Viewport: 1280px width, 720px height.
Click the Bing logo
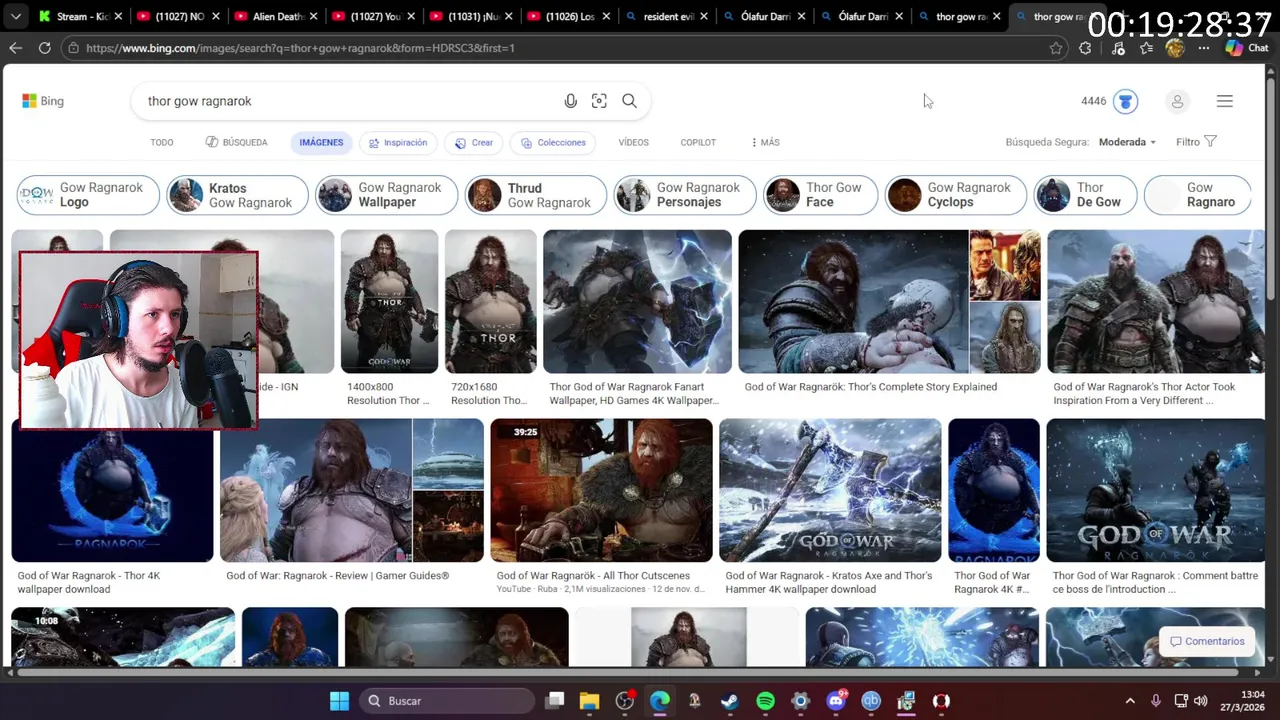(x=43, y=101)
